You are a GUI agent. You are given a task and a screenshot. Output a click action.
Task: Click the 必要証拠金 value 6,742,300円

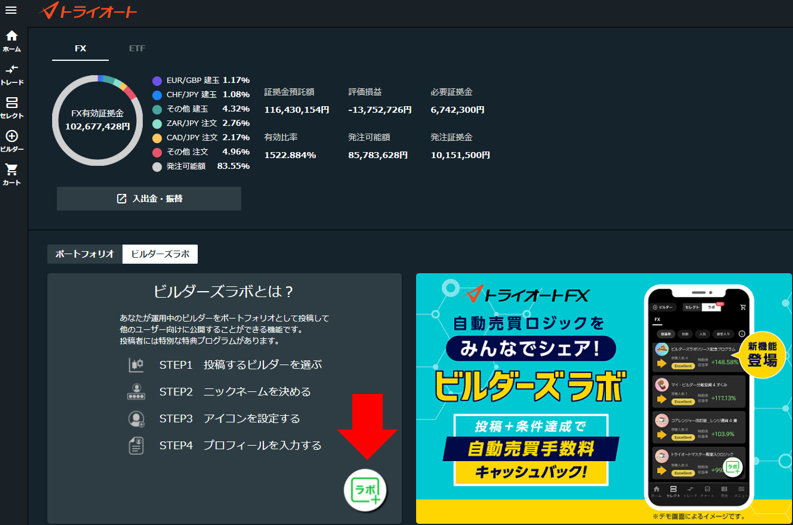point(458,110)
